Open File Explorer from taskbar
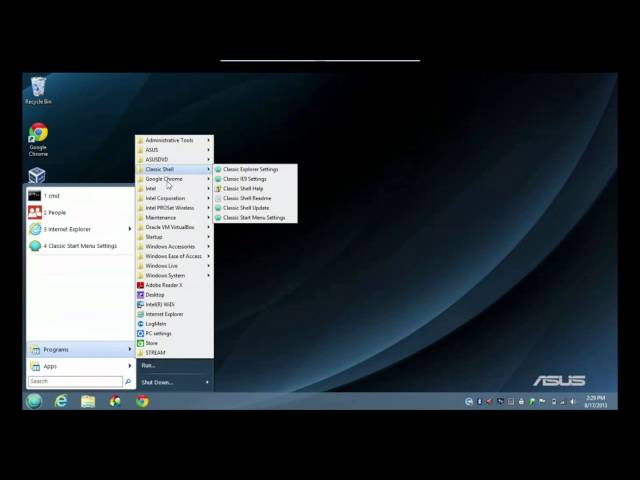The width and height of the screenshot is (640, 480). click(88, 402)
